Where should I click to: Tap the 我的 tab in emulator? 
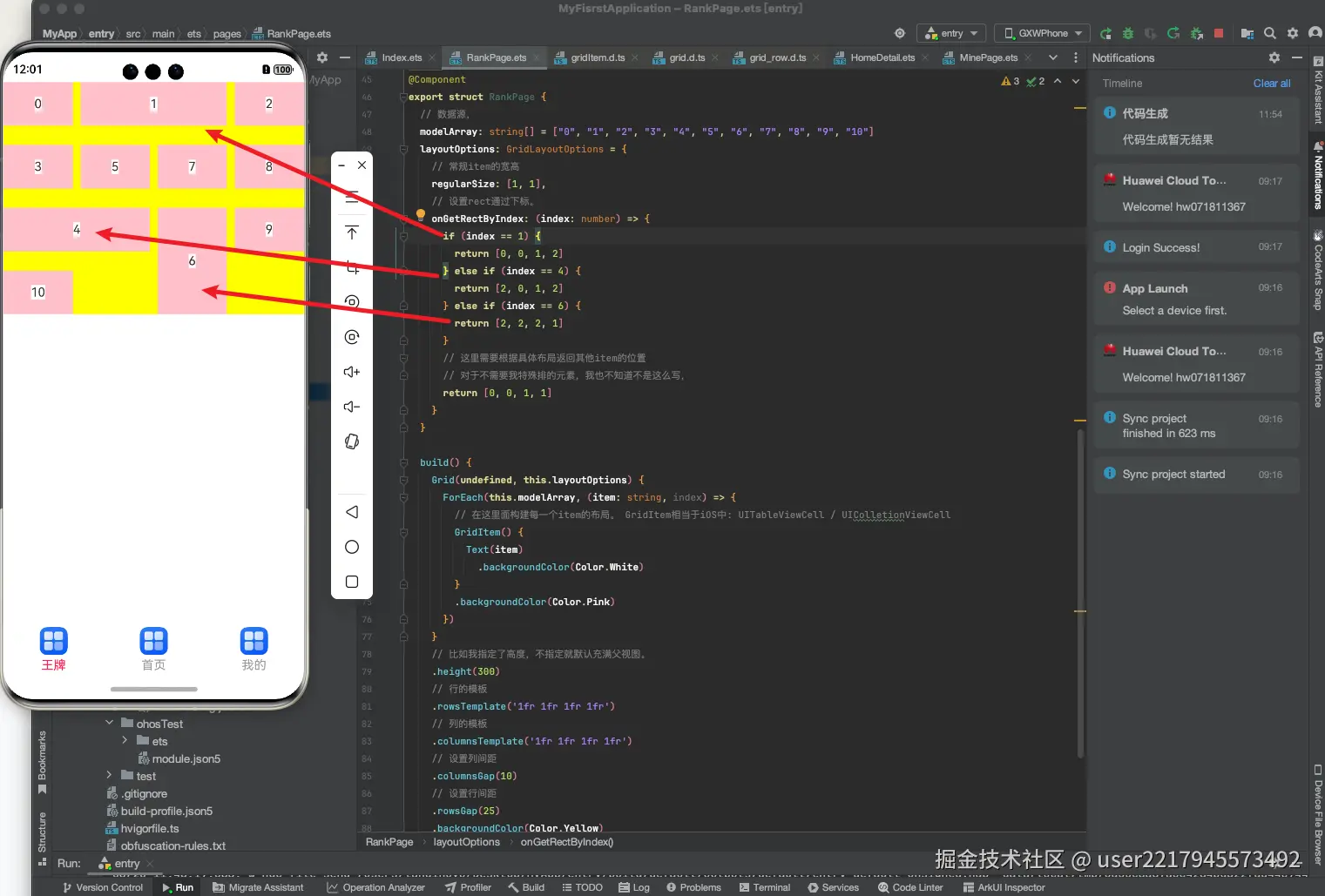click(x=254, y=650)
